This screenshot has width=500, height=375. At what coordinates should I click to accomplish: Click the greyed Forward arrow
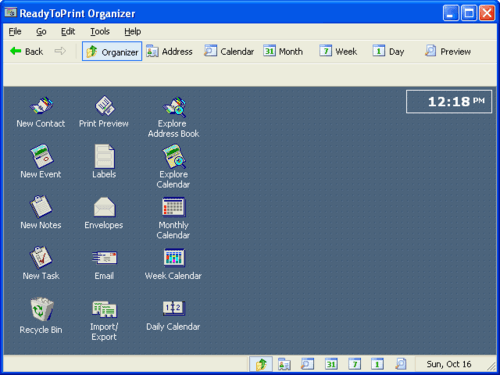click(60, 51)
